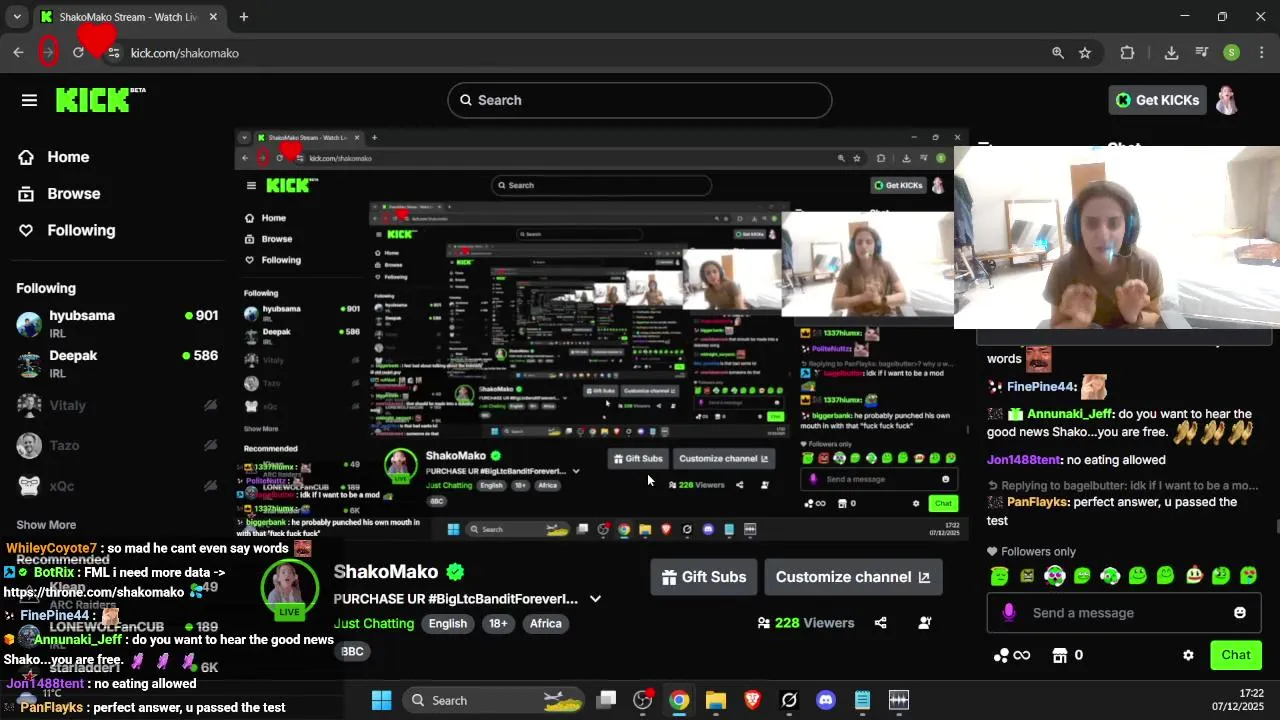Open the Windows Start menu
1280x720 pixels.
(x=382, y=700)
